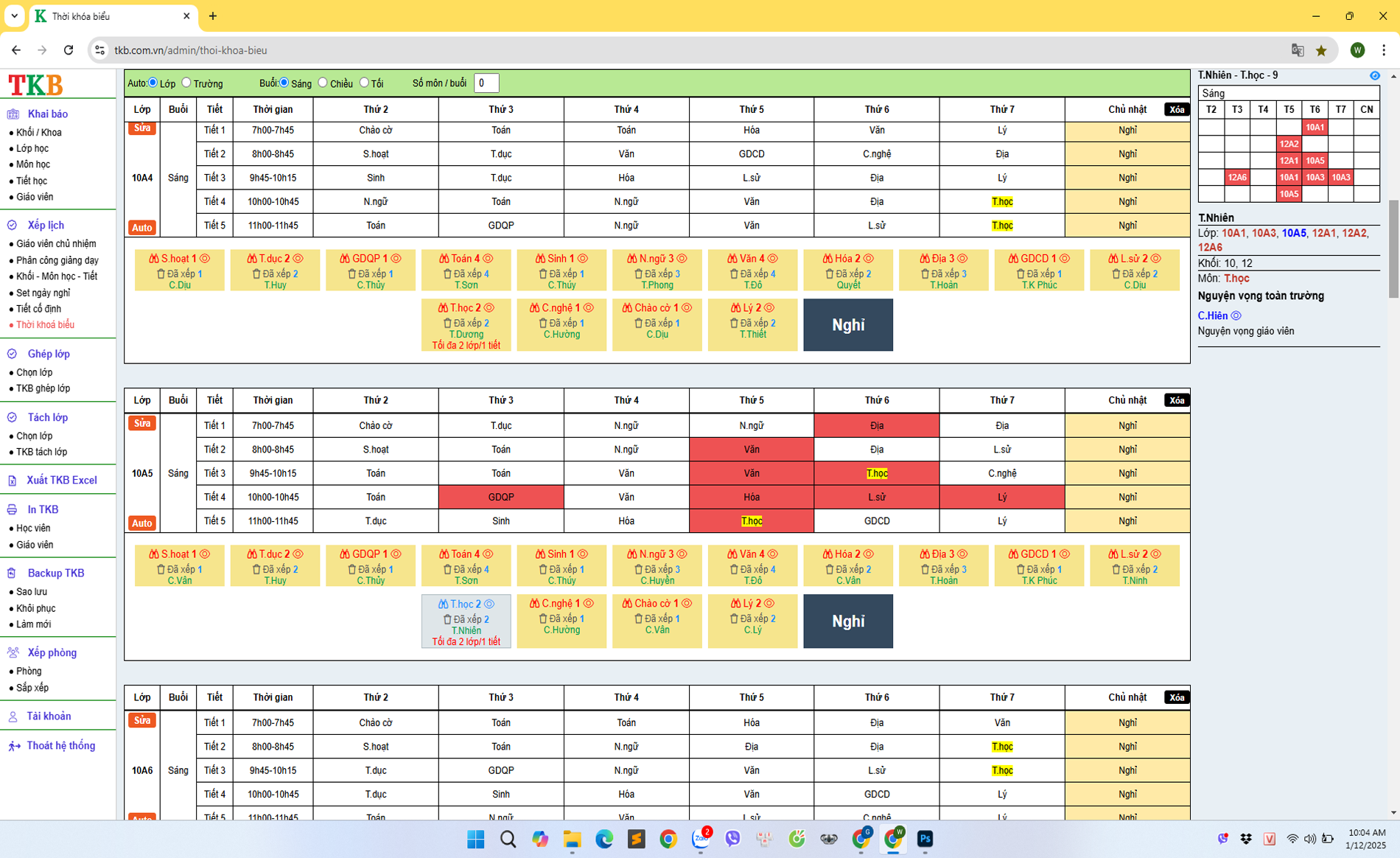Viewport: 1400px width, 858px height.
Task: Select the Trường radio button for Auto
Action: [x=186, y=83]
